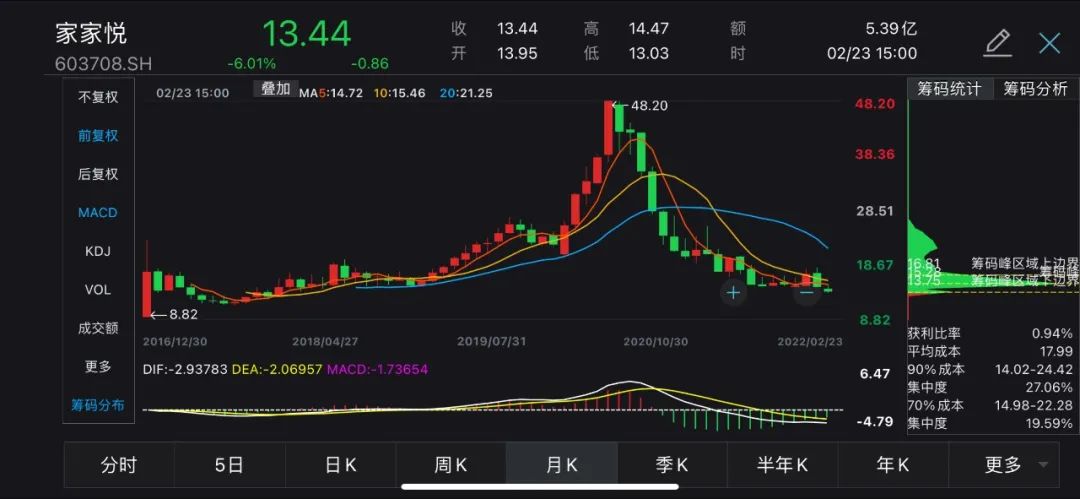Select 前复权 price adjustment option

98,136
